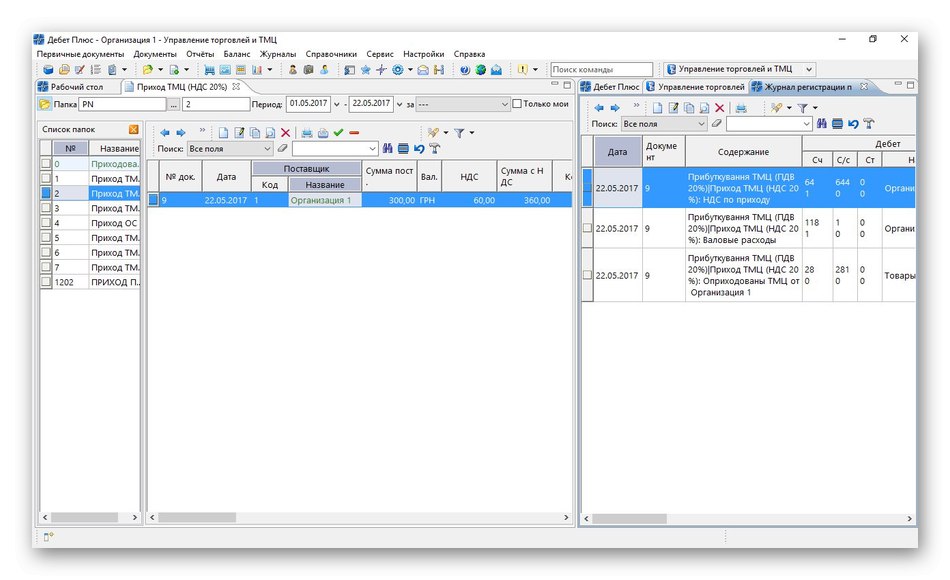Click the printer icon in Приход ТМЦ toolbar

307,133
